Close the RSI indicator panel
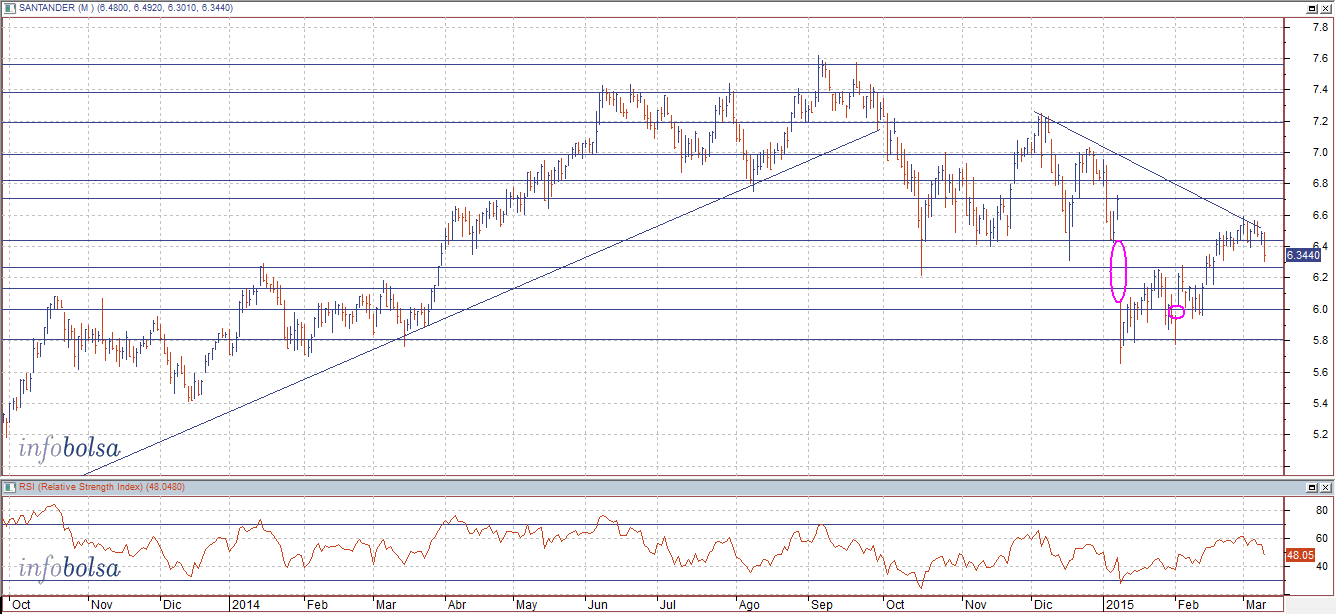The height and width of the screenshot is (614, 1336). point(1326,487)
